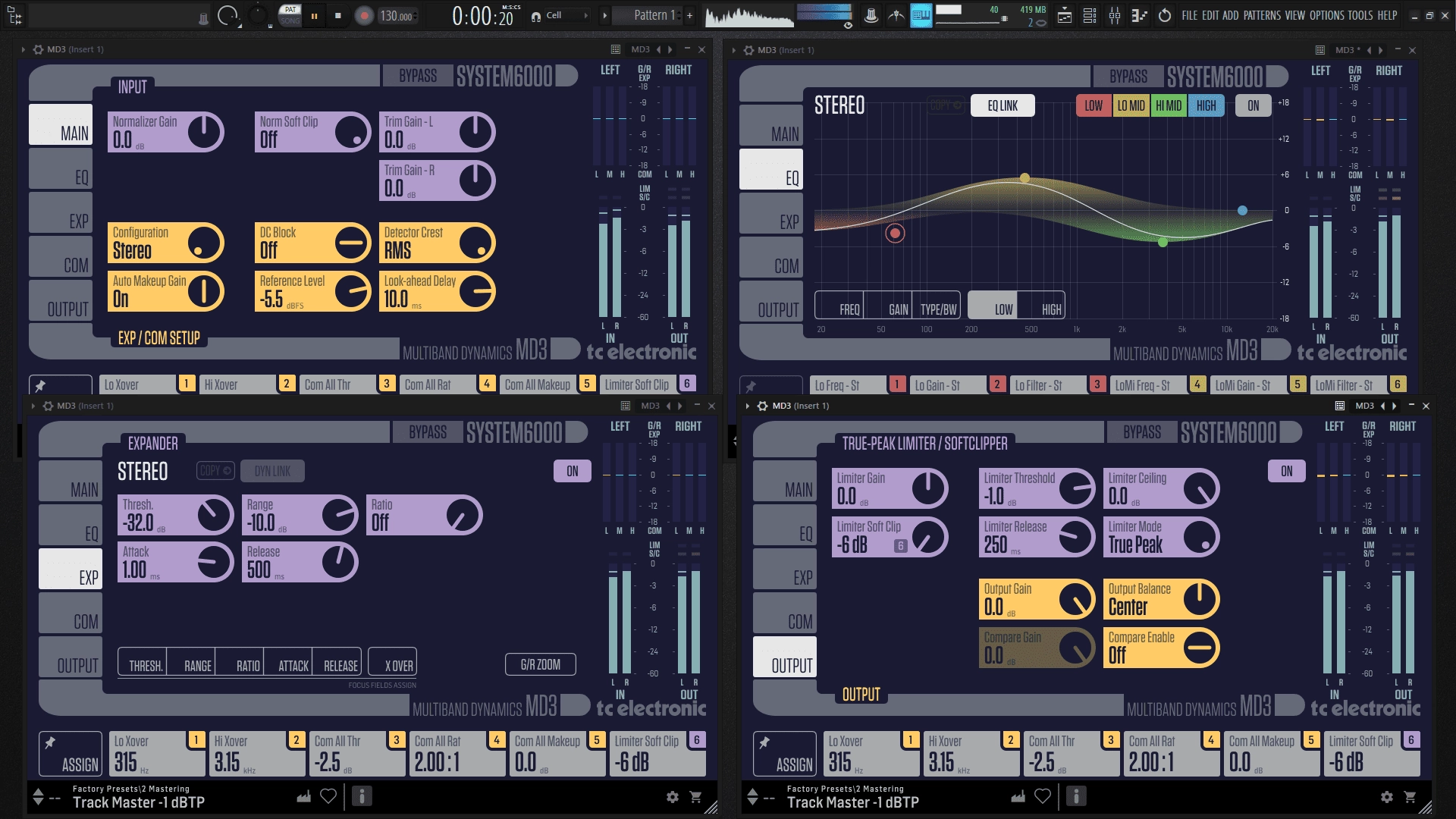Click the typing keyboard to piano icon
Screen dimensions: 1456x819
(921, 15)
